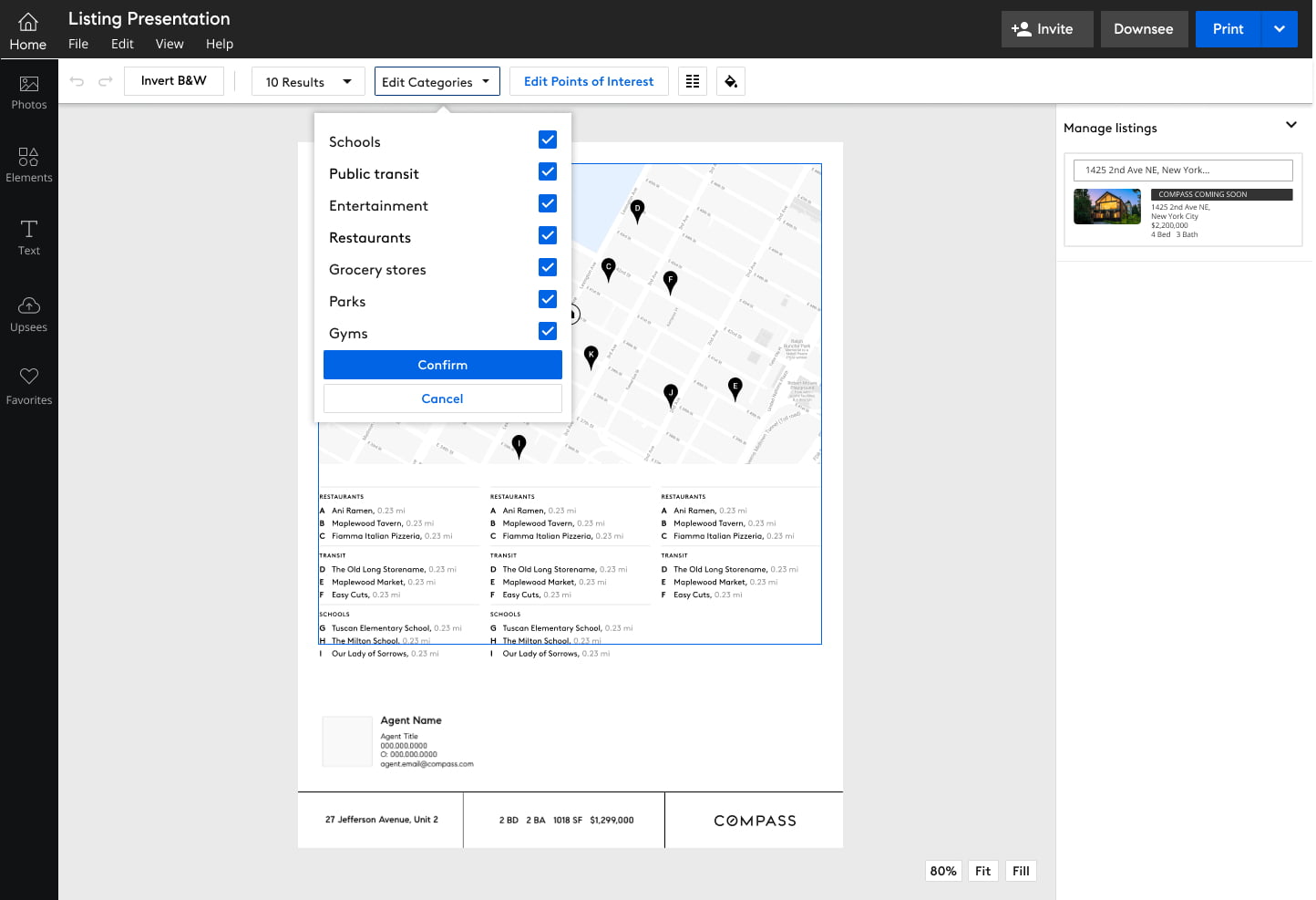Click the address search field
This screenshot has width=1316, height=900.
point(1183,170)
